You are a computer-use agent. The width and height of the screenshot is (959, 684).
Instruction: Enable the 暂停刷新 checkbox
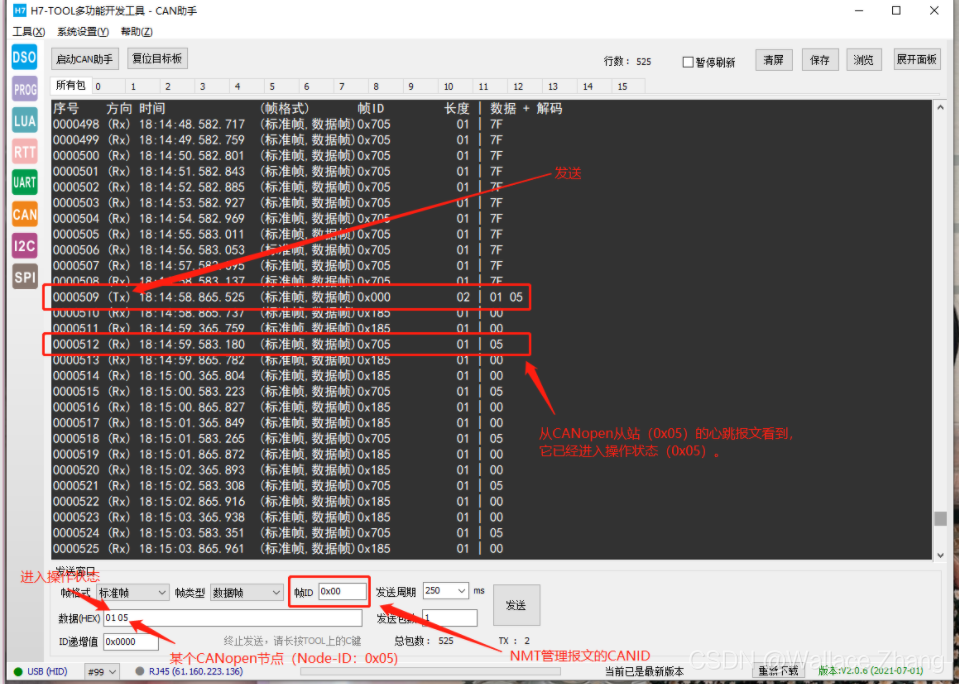tap(688, 62)
